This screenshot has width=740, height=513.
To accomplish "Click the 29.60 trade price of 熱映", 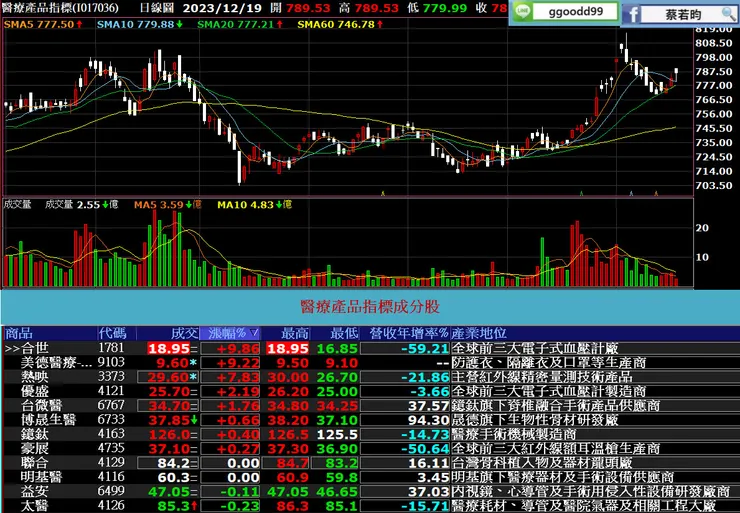I will [x=168, y=378].
